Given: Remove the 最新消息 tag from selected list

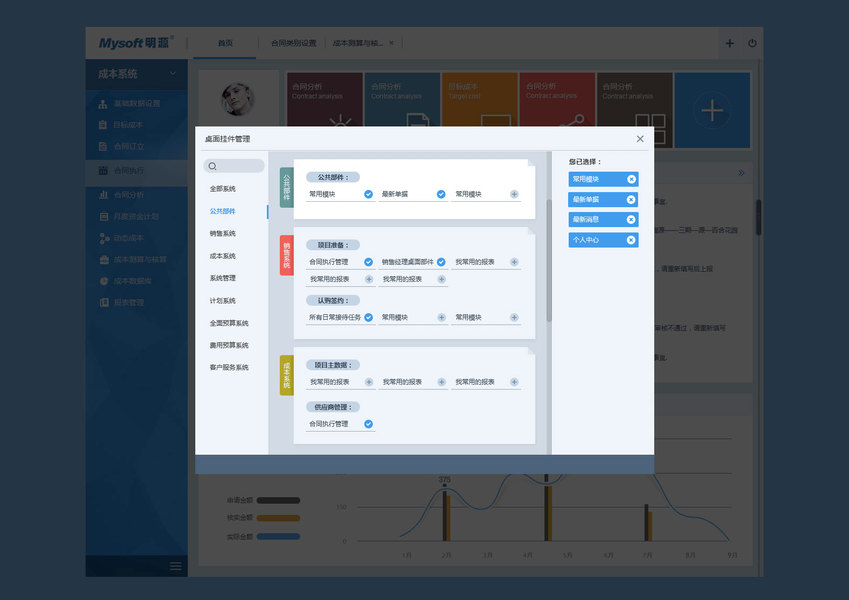Looking at the screenshot, I should tap(631, 219).
